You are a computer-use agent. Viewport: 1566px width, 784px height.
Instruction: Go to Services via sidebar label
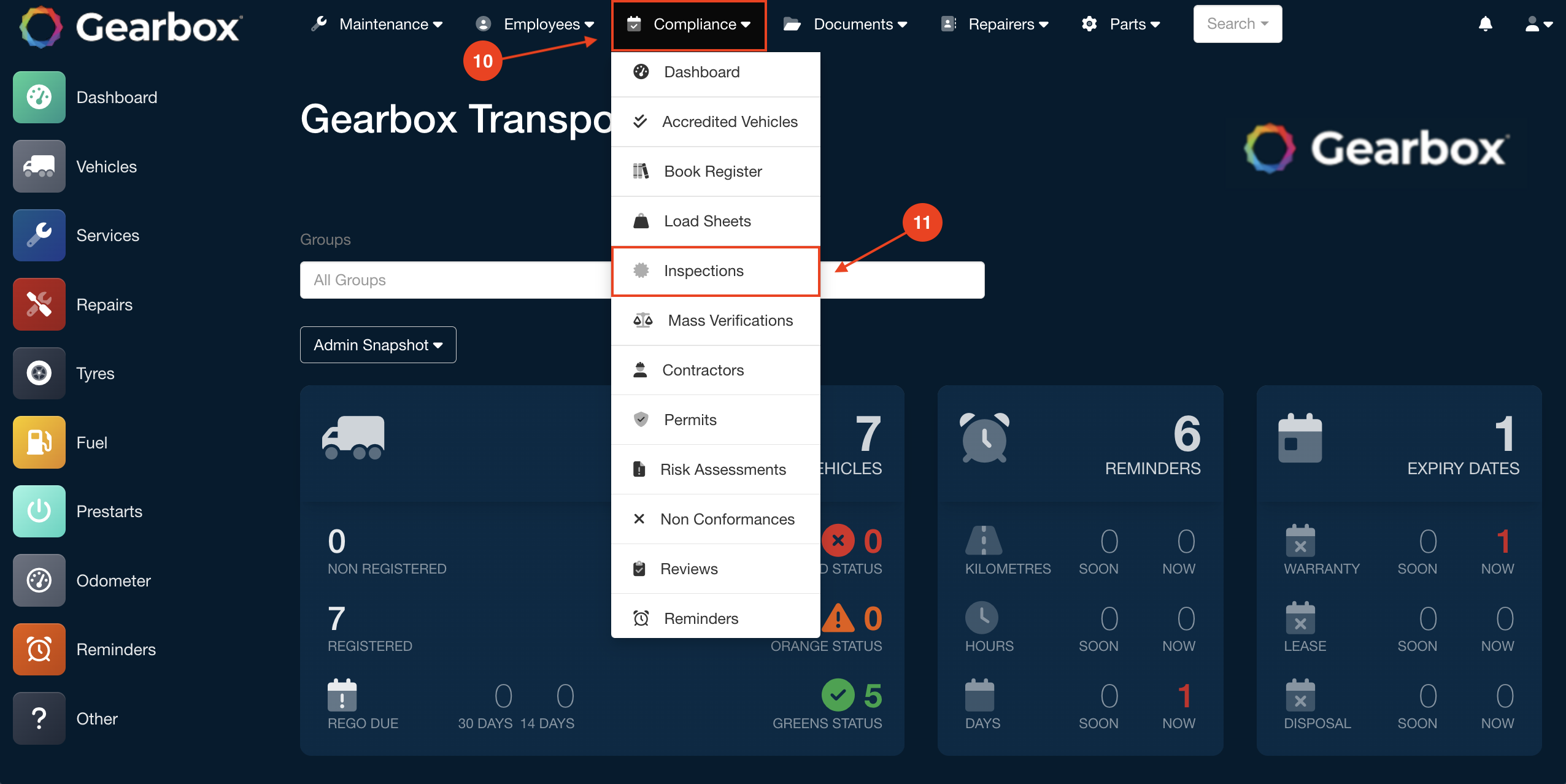pyautogui.click(x=107, y=235)
